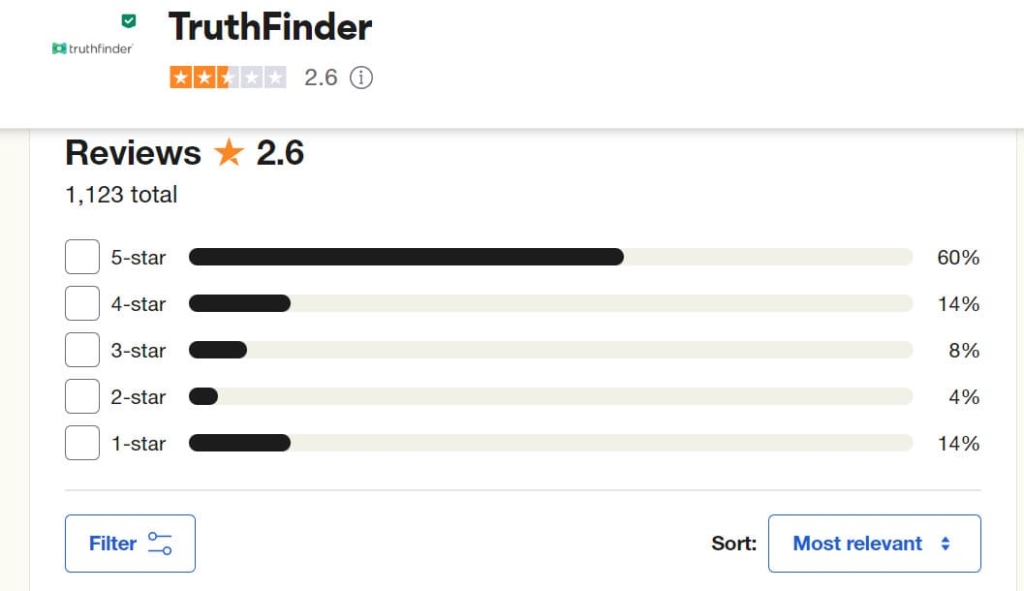Check the 5-star filter checkbox
Image resolution: width=1024 pixels, height=591 pixels.
82,257
